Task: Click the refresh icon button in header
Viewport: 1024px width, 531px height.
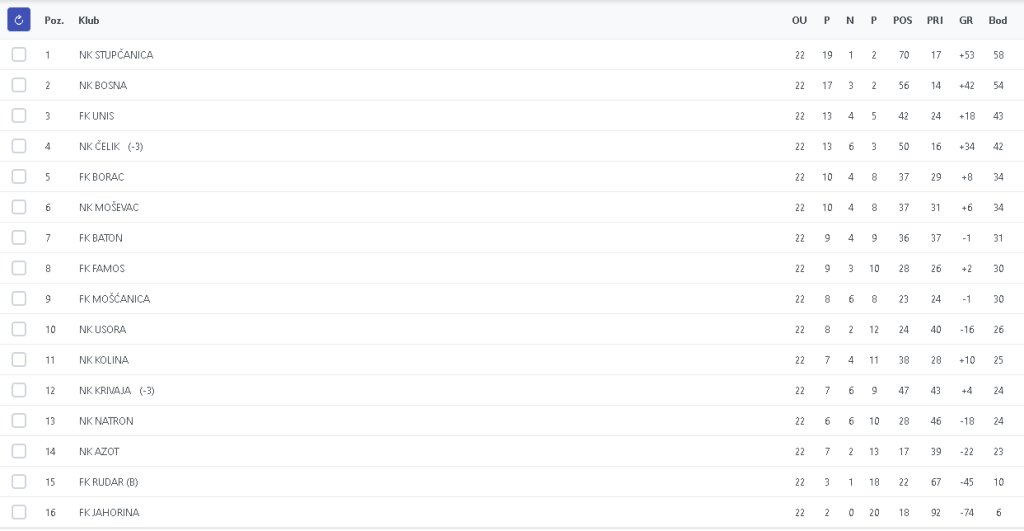Action: [x=19, y=20]
